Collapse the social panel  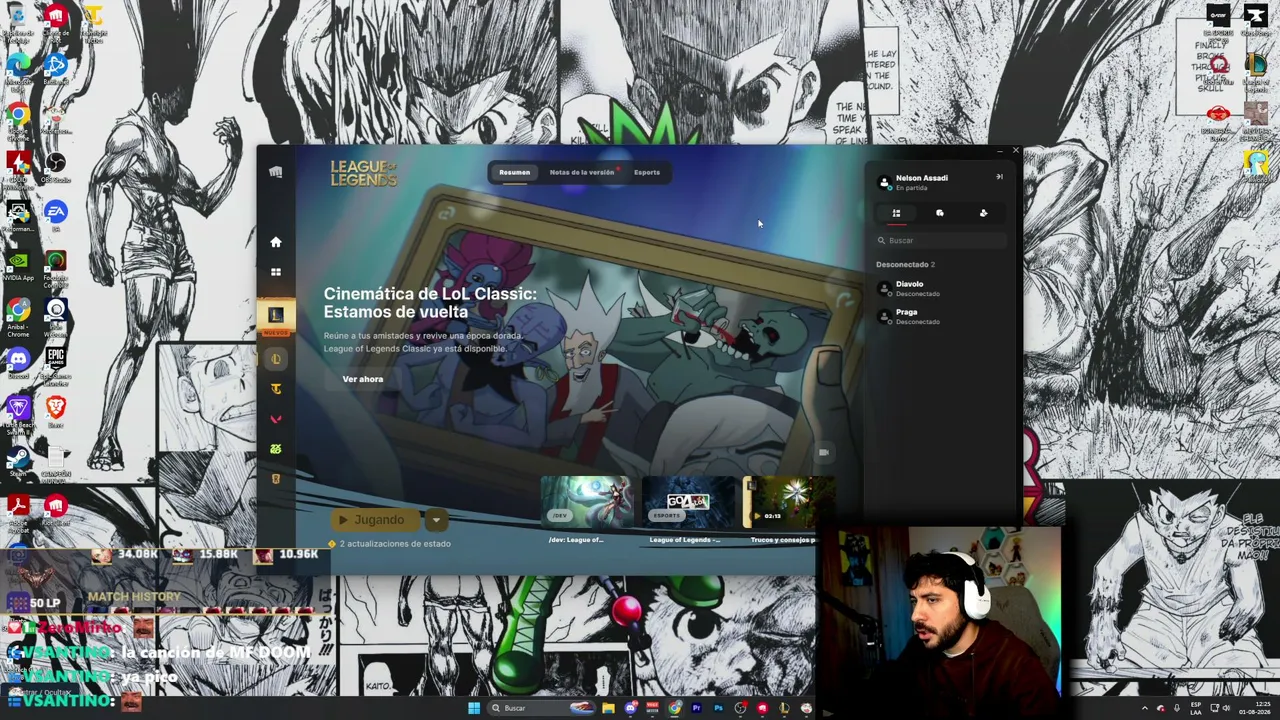pos(998,177)
